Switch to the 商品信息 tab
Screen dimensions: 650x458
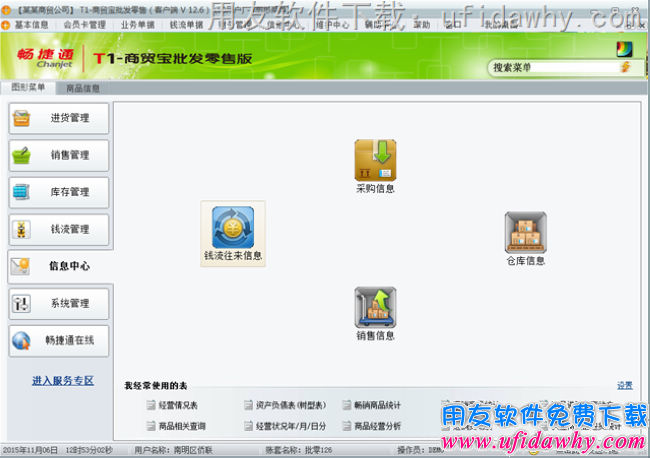[83, 88]
